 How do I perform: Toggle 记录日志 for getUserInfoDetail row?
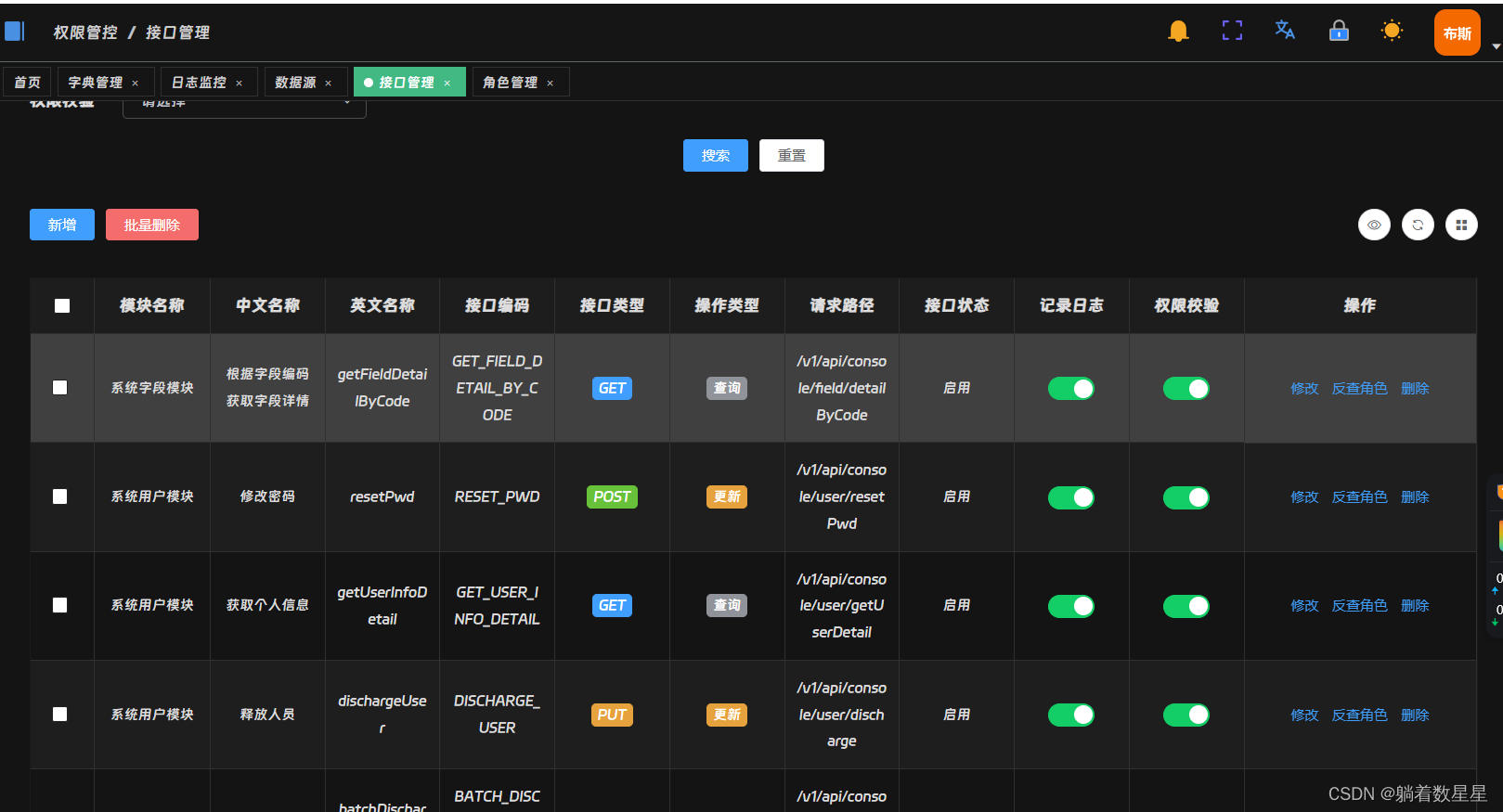pyautogui.click(x=1071, y=606)
